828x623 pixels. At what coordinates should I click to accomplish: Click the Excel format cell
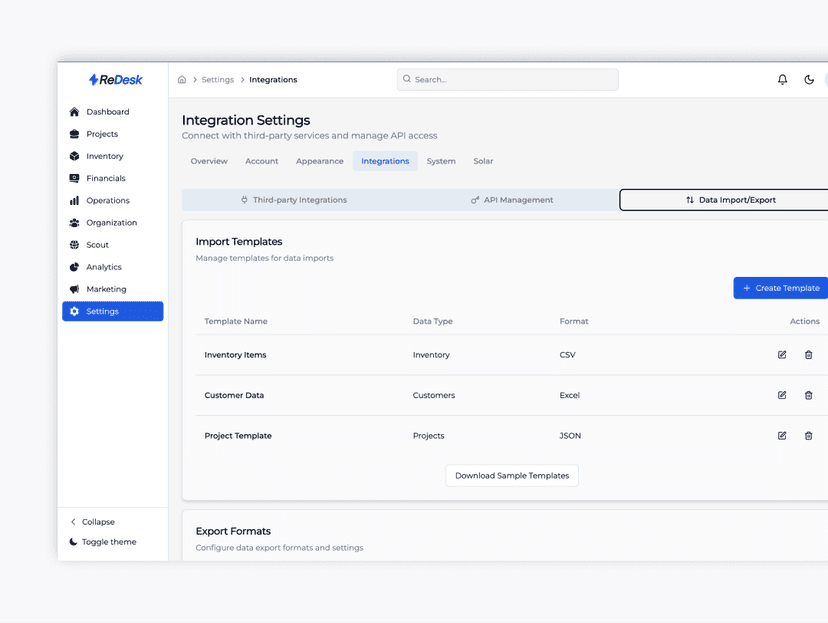pyautogui.click(x=569, y=395)
